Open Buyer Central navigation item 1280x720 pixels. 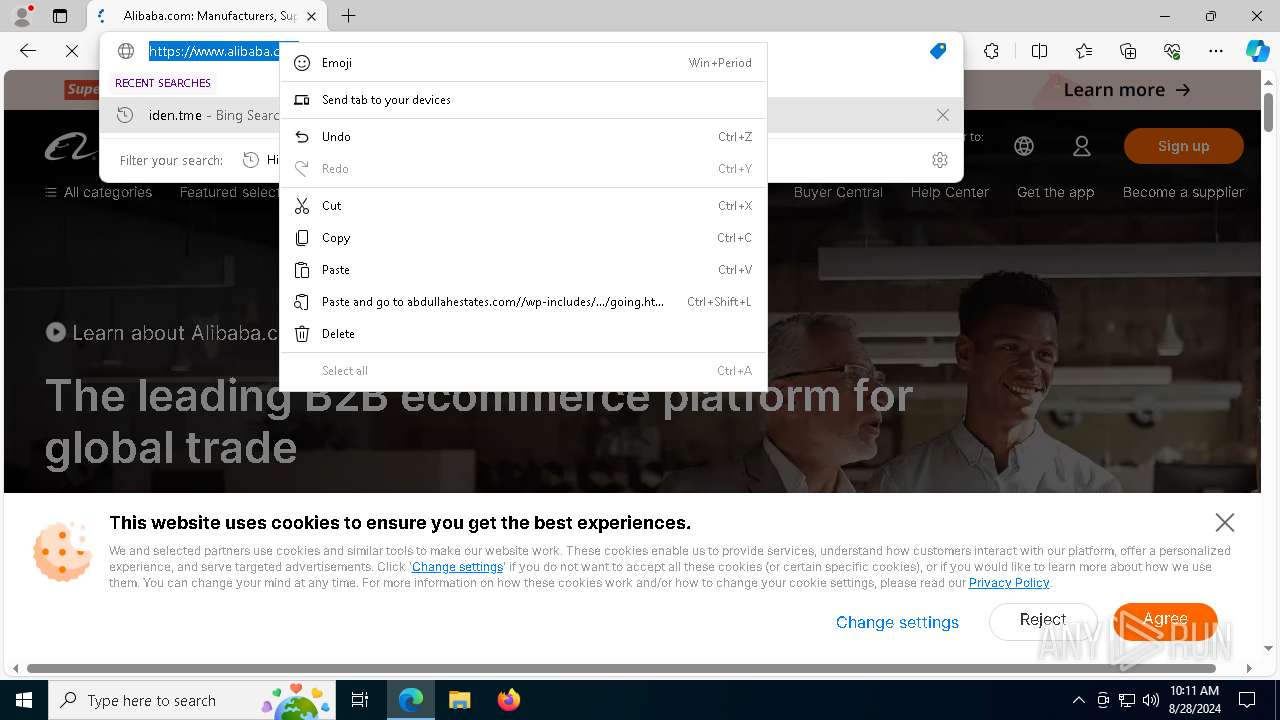[838, 192]
